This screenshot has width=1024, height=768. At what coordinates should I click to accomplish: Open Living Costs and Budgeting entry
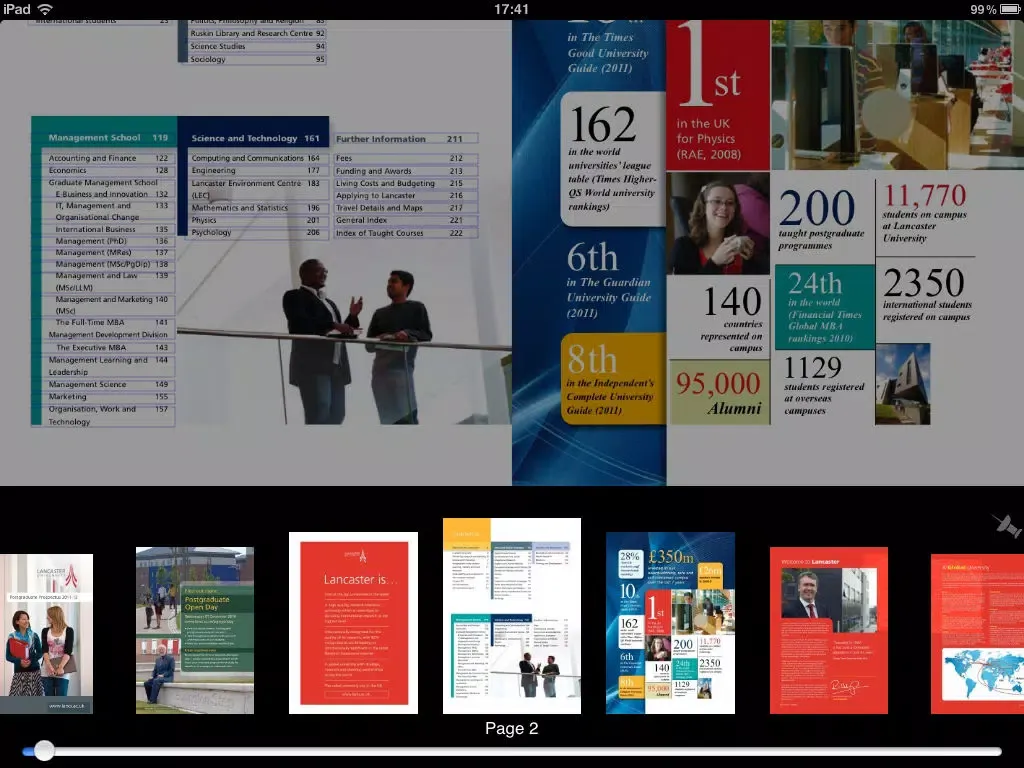click(x=406, y=184)
